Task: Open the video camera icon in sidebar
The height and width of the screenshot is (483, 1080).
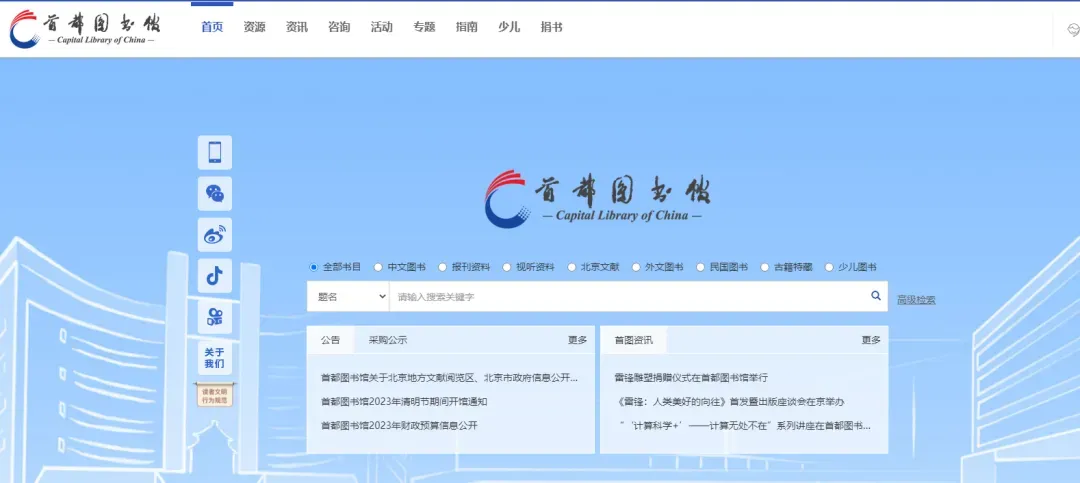Action: click(x=214, y=317)
